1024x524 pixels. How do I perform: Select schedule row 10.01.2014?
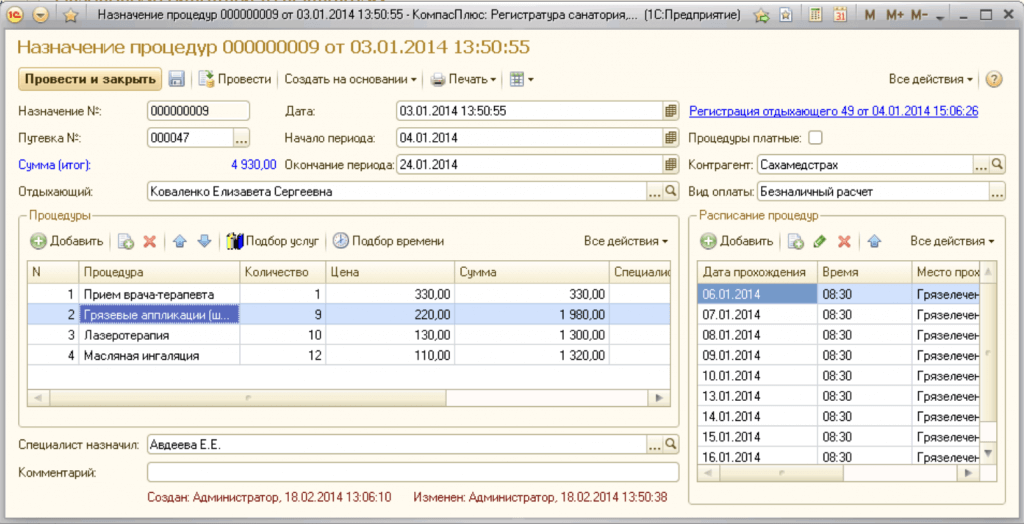point(839,376)
